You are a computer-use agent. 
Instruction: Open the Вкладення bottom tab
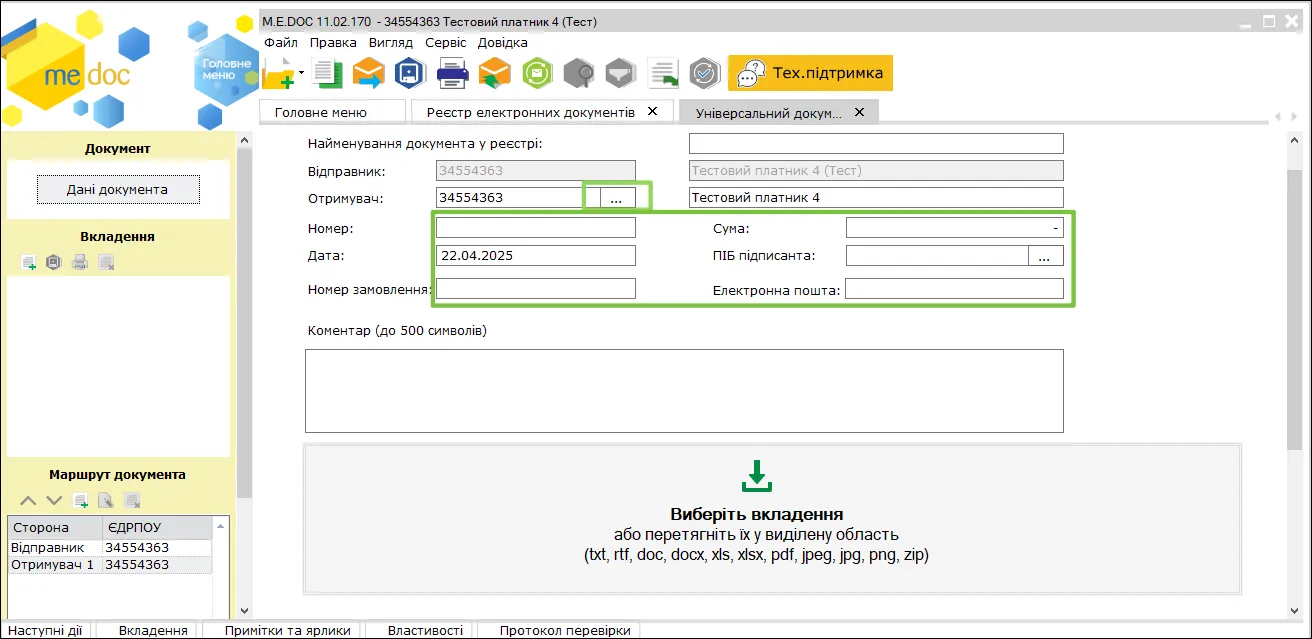pyautogui.click(x=152, y=630)
